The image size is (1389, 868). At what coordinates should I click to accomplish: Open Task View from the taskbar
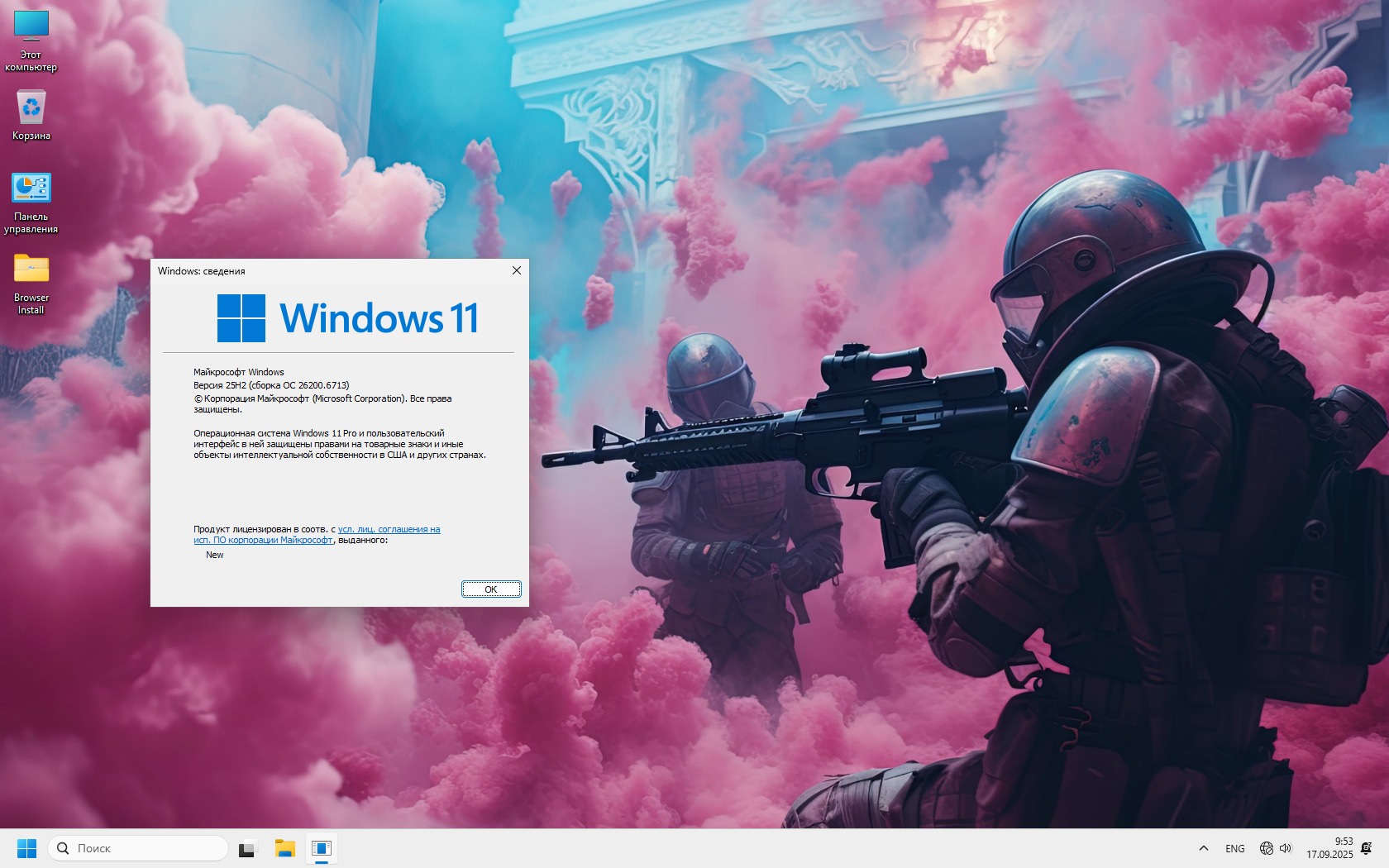coord(247,848)
